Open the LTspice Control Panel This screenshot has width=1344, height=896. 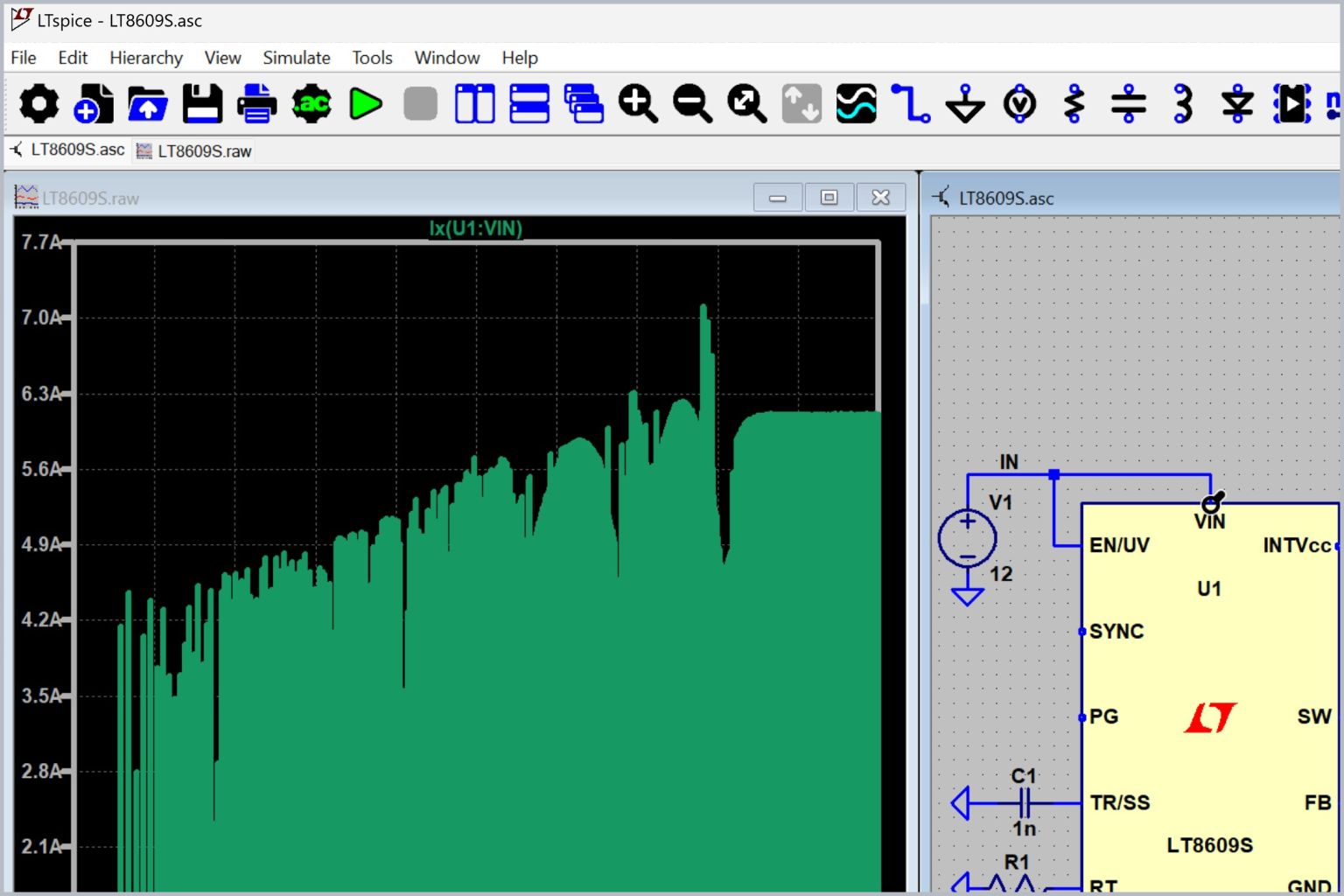(x=38, y=103)
